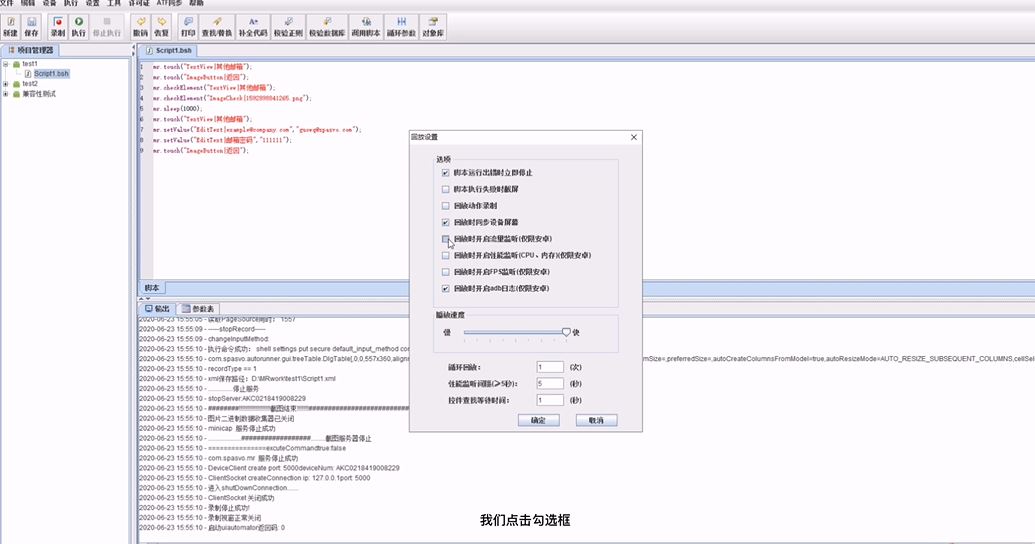The width and height of the screenshot is (1035, 544).
Task: Expand the test2 project tree node
Action: pos(6,84)
